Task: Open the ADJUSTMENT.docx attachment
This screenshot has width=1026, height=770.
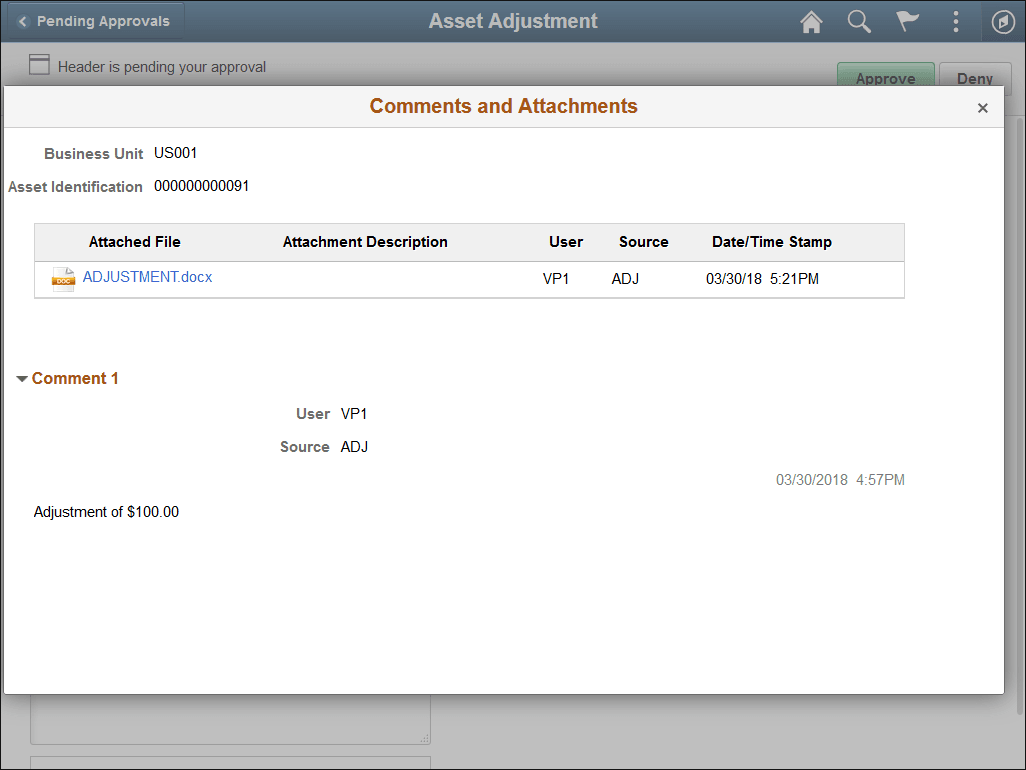Action: tap(147, 277)
